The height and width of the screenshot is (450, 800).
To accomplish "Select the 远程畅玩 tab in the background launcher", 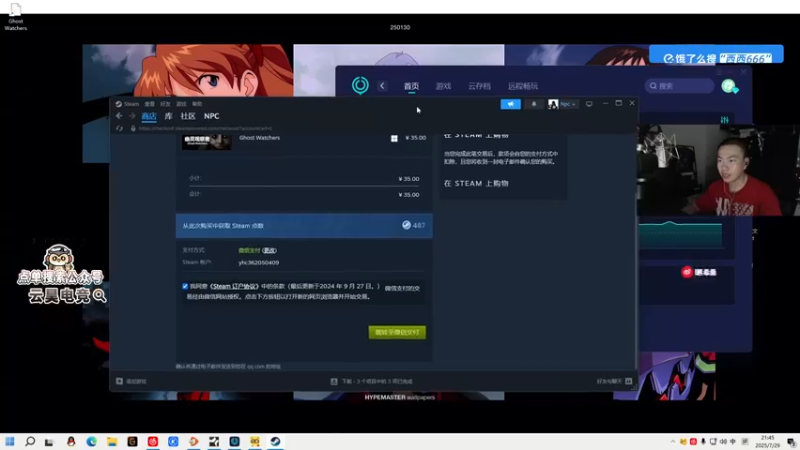I will 523,86.
